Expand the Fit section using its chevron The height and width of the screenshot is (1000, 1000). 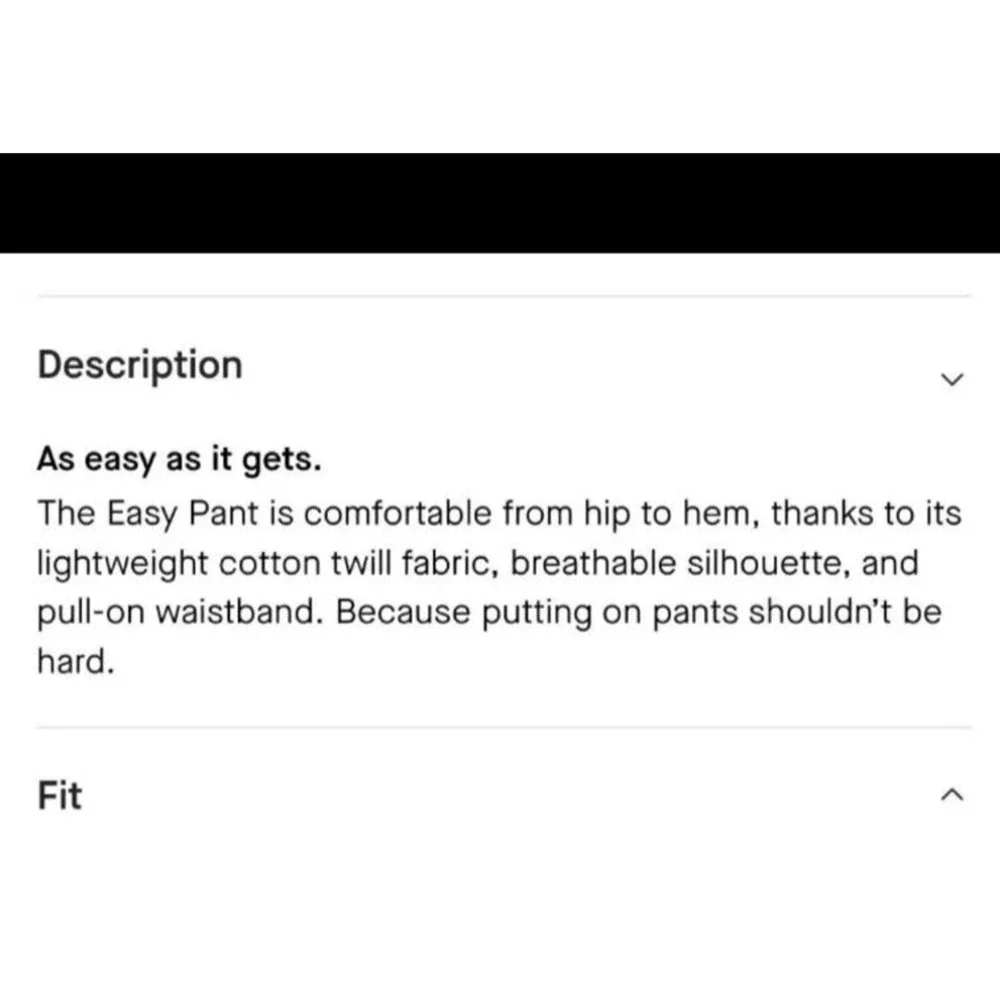(x=952, y=795)
